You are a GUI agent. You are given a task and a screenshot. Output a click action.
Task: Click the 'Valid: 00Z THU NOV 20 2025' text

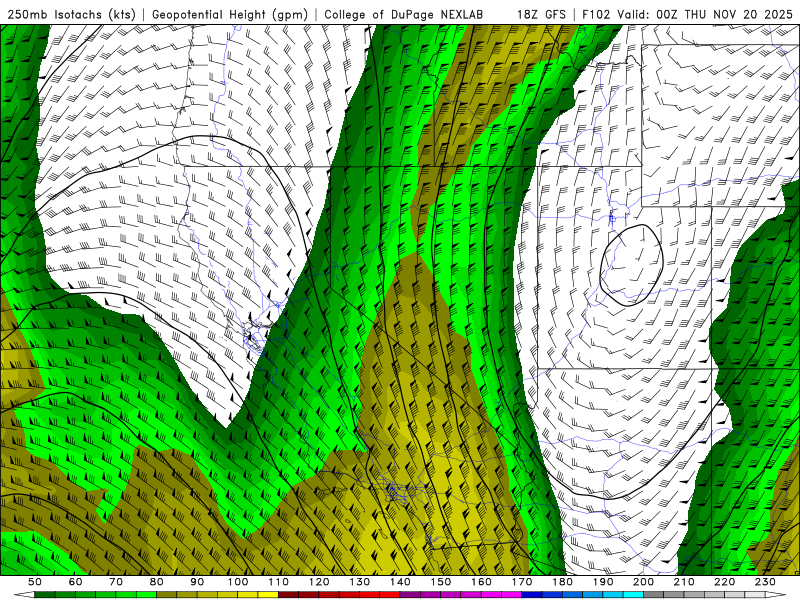(x=705, y=14)
